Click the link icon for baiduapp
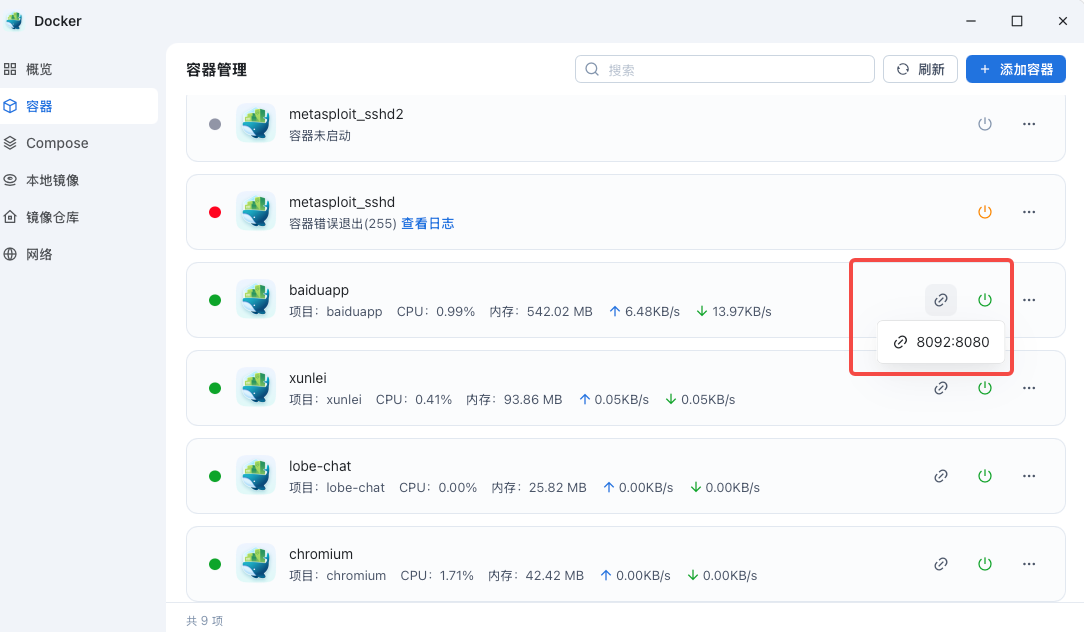The image size is (1084, 632). pyautogui.click(x=941, y=299)
